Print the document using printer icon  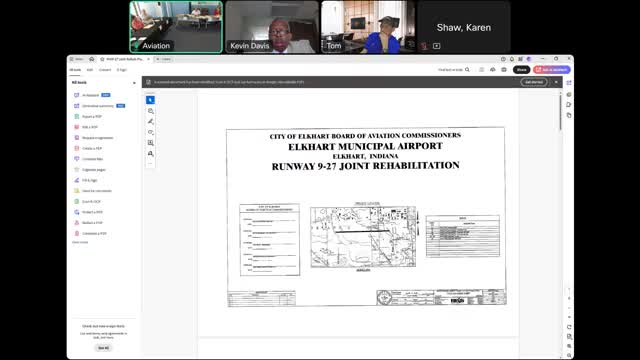[x=504, y=70]
